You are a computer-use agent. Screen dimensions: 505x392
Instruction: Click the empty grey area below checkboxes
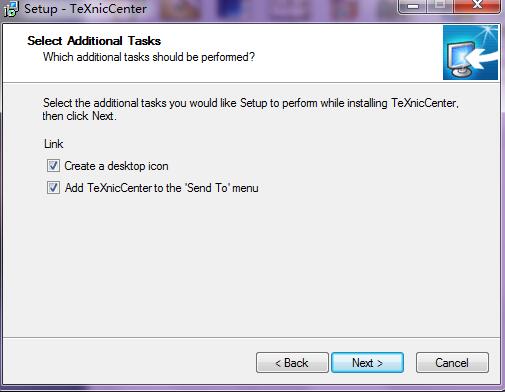point(251,263)
